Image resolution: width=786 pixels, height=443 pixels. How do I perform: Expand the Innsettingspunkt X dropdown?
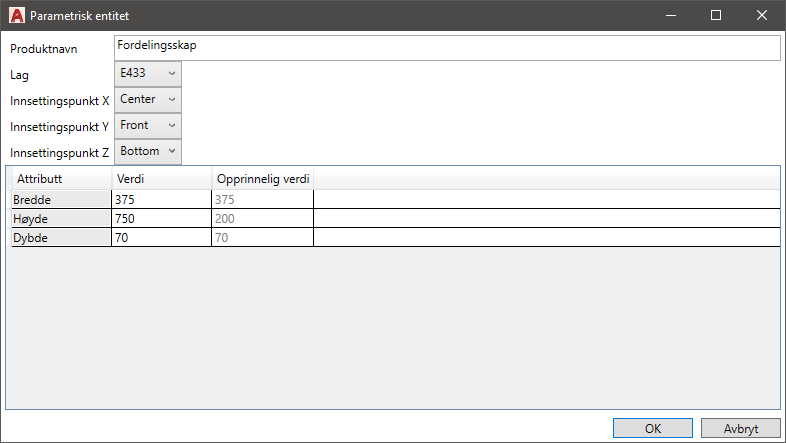pyautogui.click(x=148, y=100)
